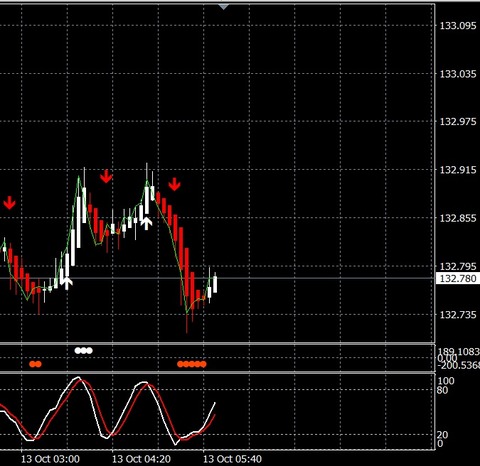
Task: Click the 13 Oct 04:20 time label
Action: pyautogui.click(x=141, y=459)
